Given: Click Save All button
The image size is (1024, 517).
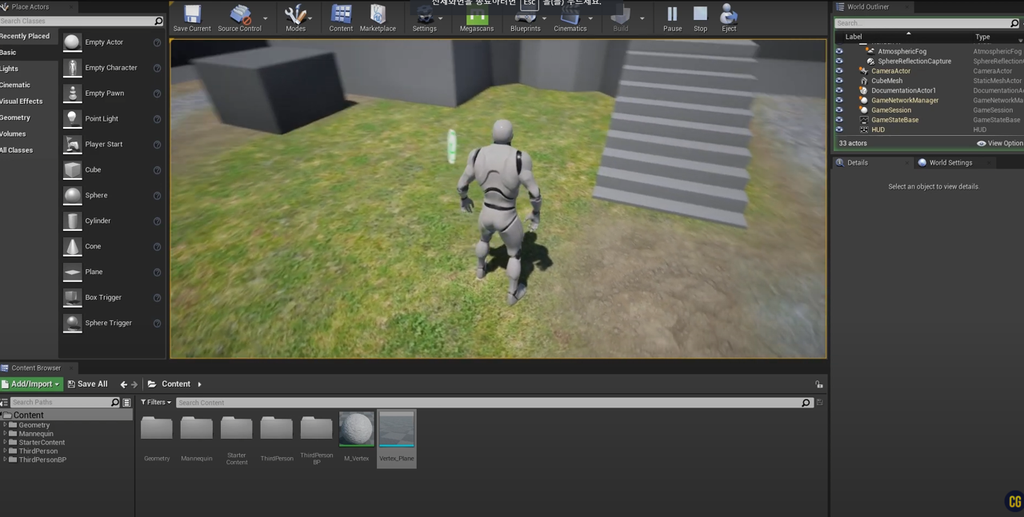Looking at the screenshot, I should click(x=88, y=384).
